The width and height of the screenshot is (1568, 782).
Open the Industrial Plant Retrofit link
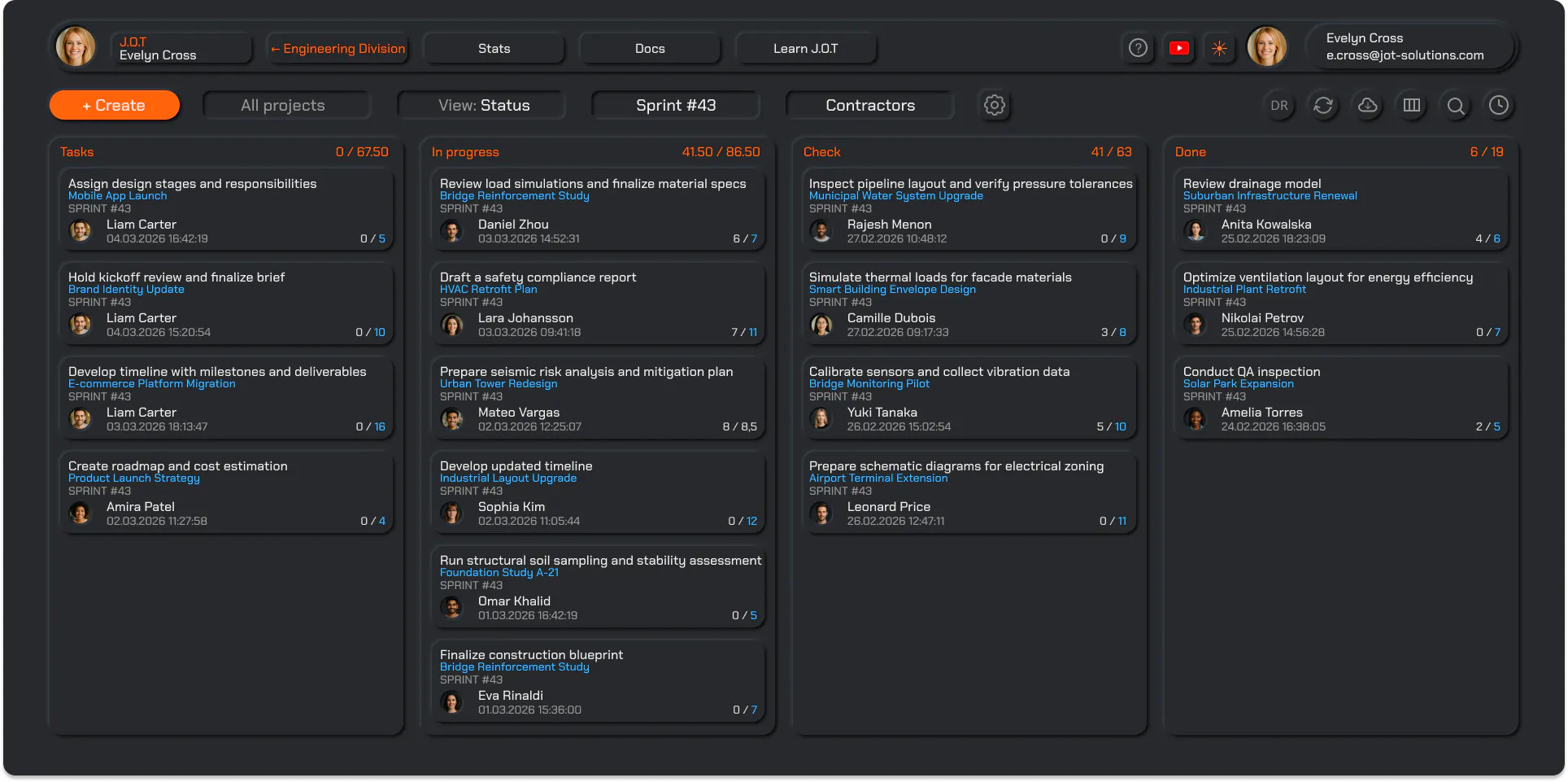tap(1244, 290)
